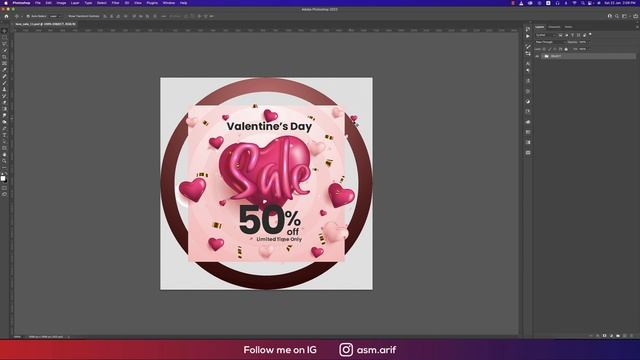This screenshot has width=640, height=360.
Task: Select the Pen tool
Action: (4, 128)
